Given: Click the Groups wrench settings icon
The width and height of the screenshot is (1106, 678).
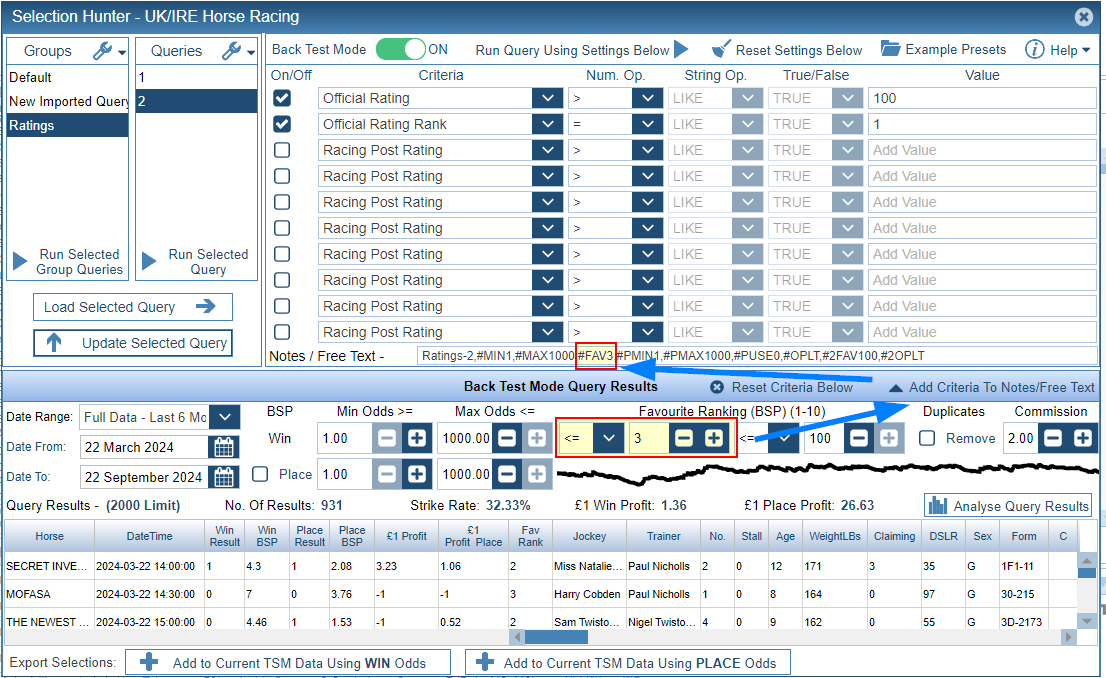Looking at the screenshot, I should pyautogui.click(x=103, y=51).
